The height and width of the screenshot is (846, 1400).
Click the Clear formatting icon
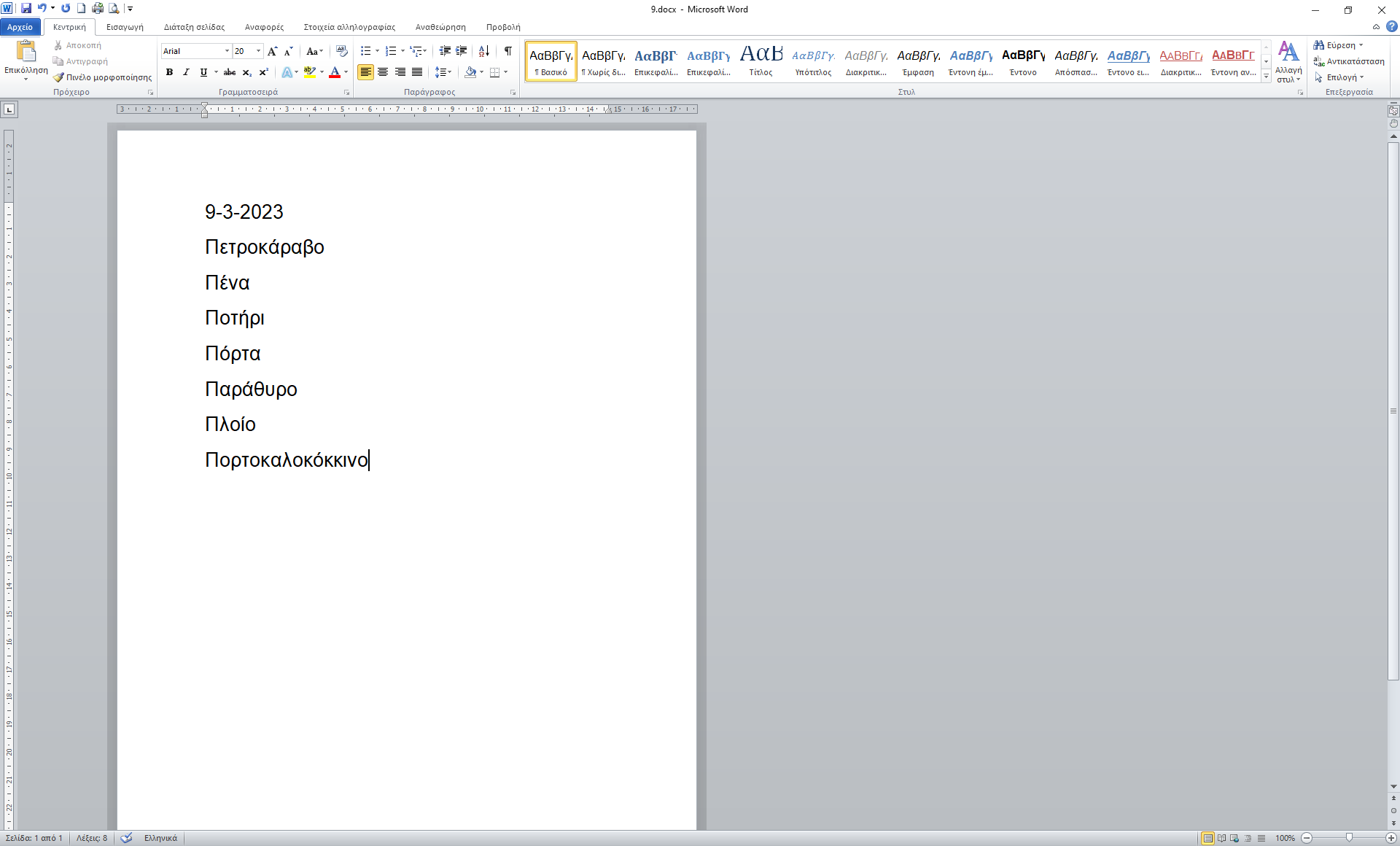pyautogui.click(x=341, y=51)
